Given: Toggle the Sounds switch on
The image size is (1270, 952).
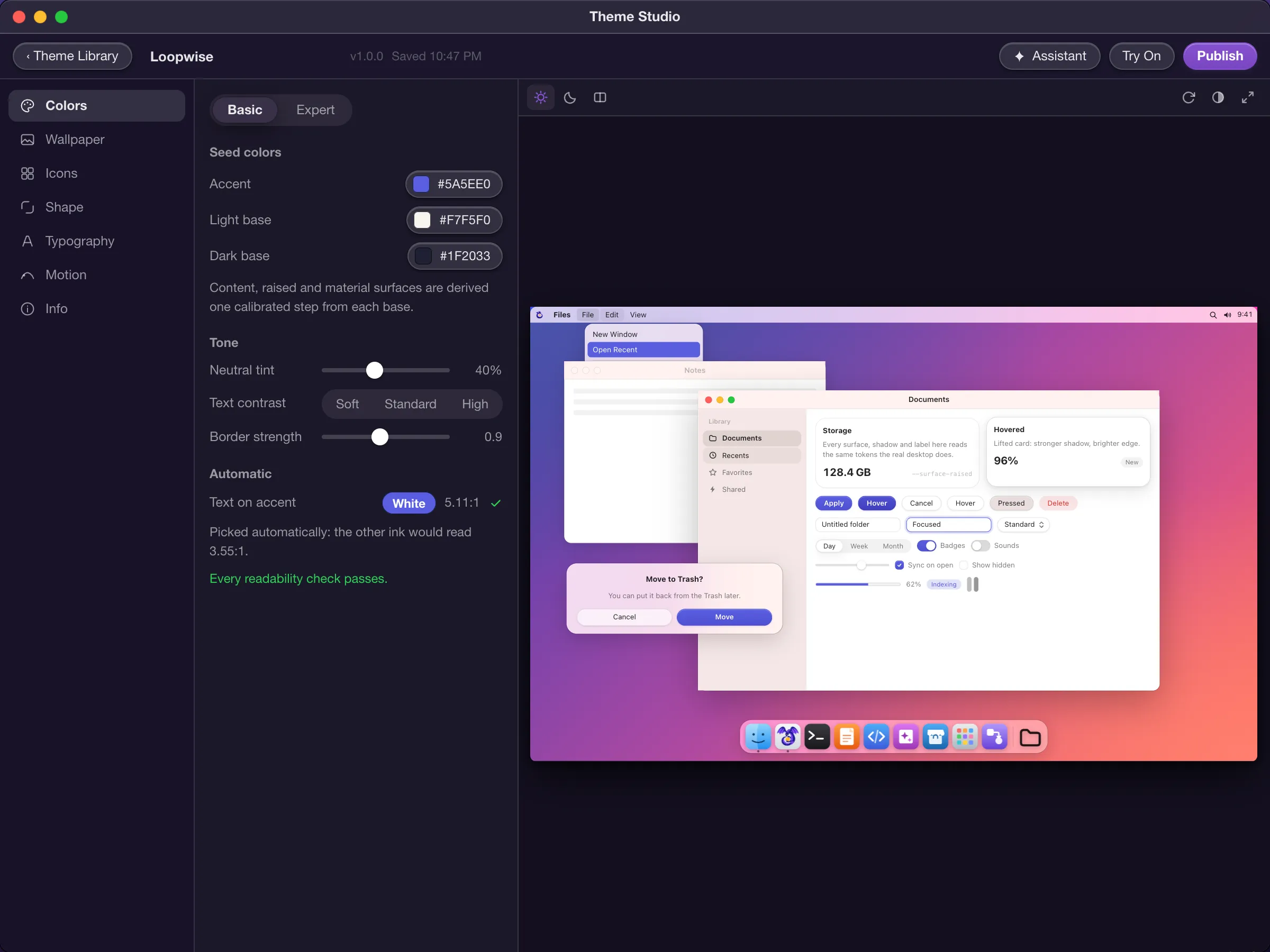Looking at the screenshot, I should [980, 546].
